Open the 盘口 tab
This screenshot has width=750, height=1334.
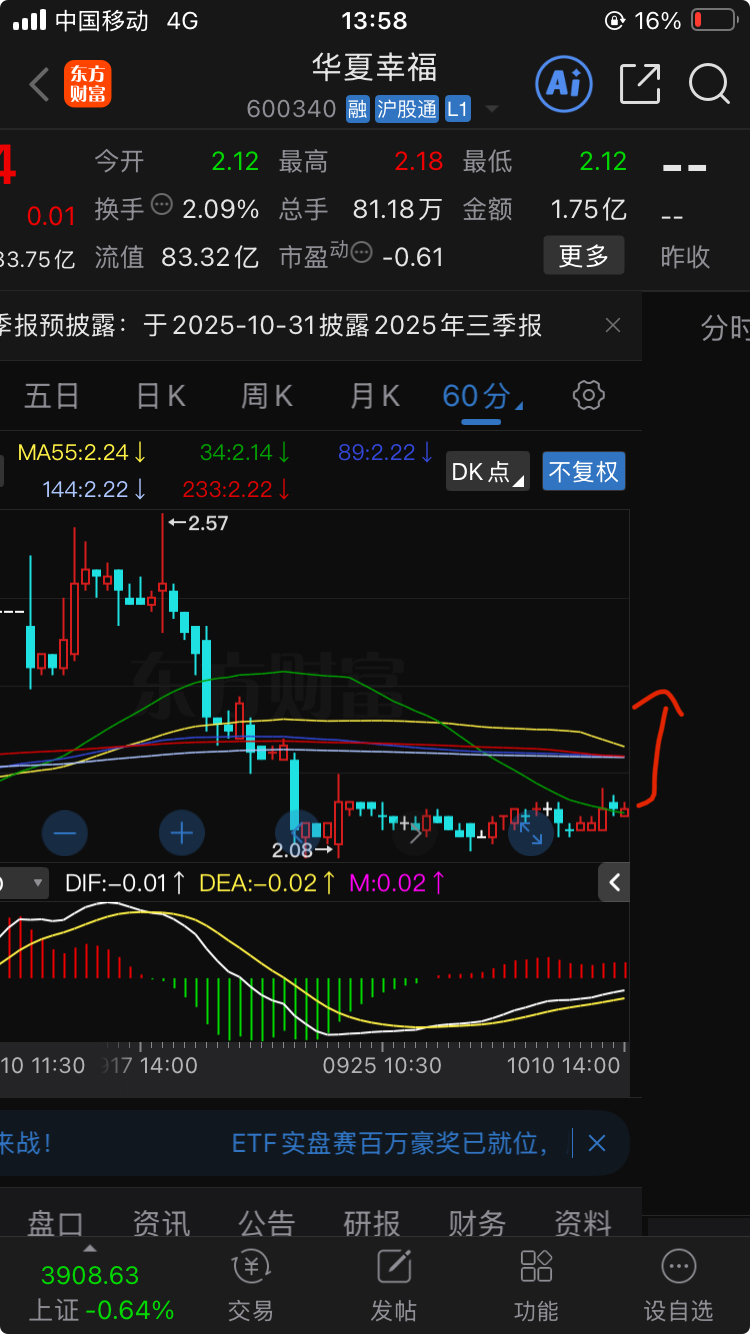tap(56, 1223)
